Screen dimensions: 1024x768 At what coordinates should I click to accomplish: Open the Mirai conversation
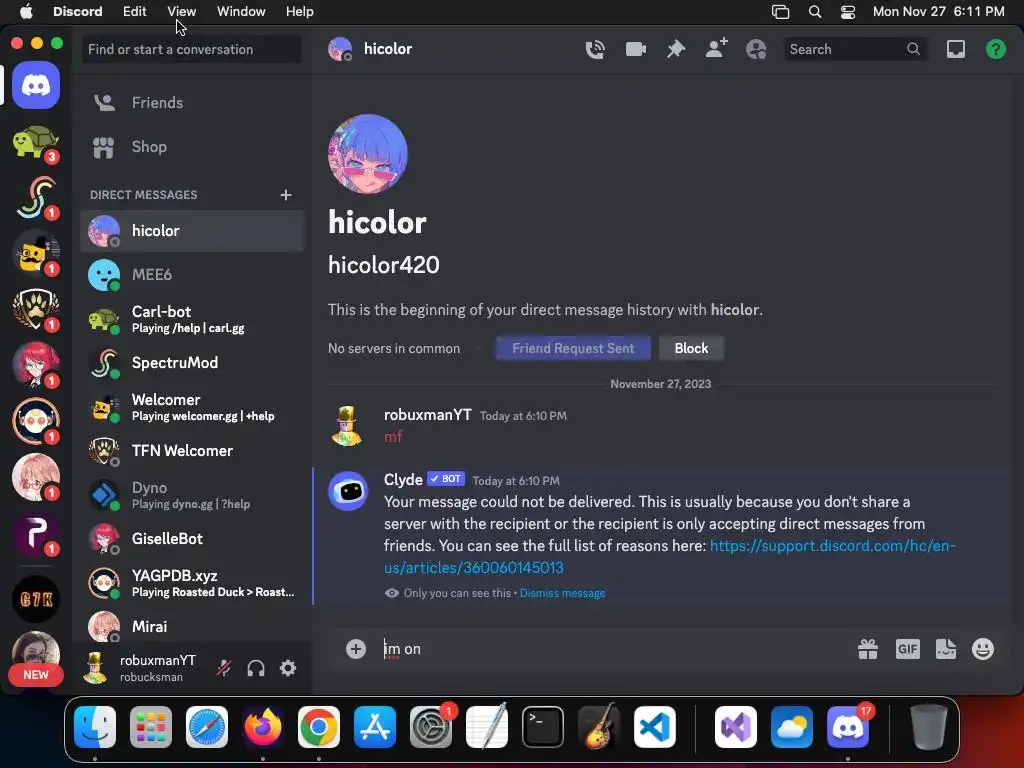[x=192, y=626]
